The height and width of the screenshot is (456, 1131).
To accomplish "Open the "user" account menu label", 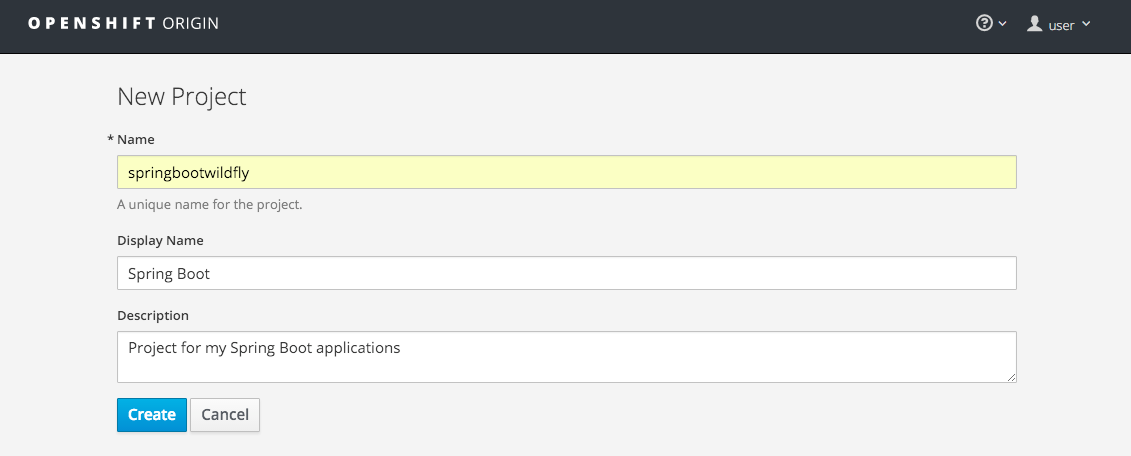I will coord(1061,25).
